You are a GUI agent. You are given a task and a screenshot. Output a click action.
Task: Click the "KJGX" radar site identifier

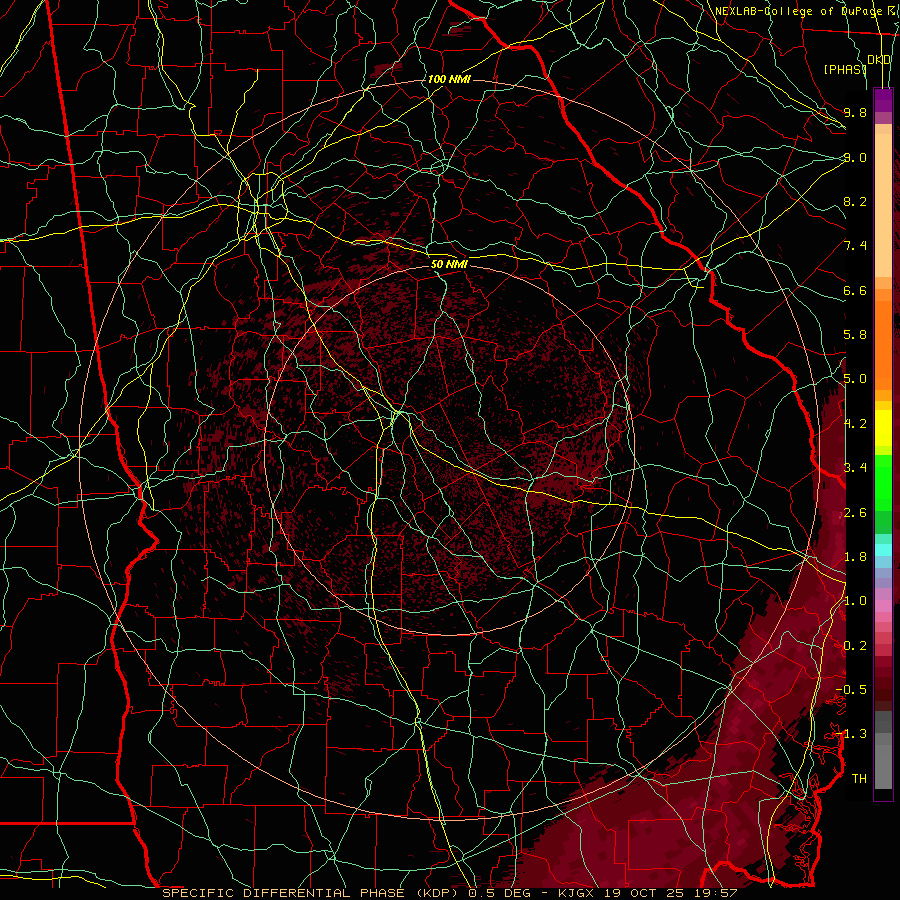tap(575, 893)
